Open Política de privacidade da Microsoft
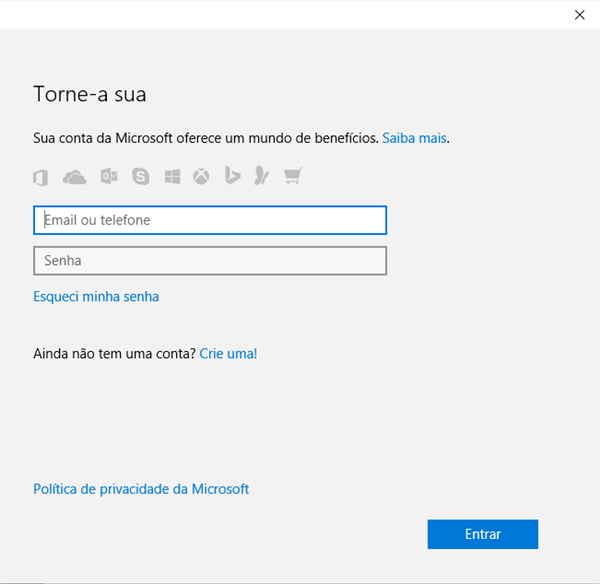The image size is (600, 584). pos(141,489)
